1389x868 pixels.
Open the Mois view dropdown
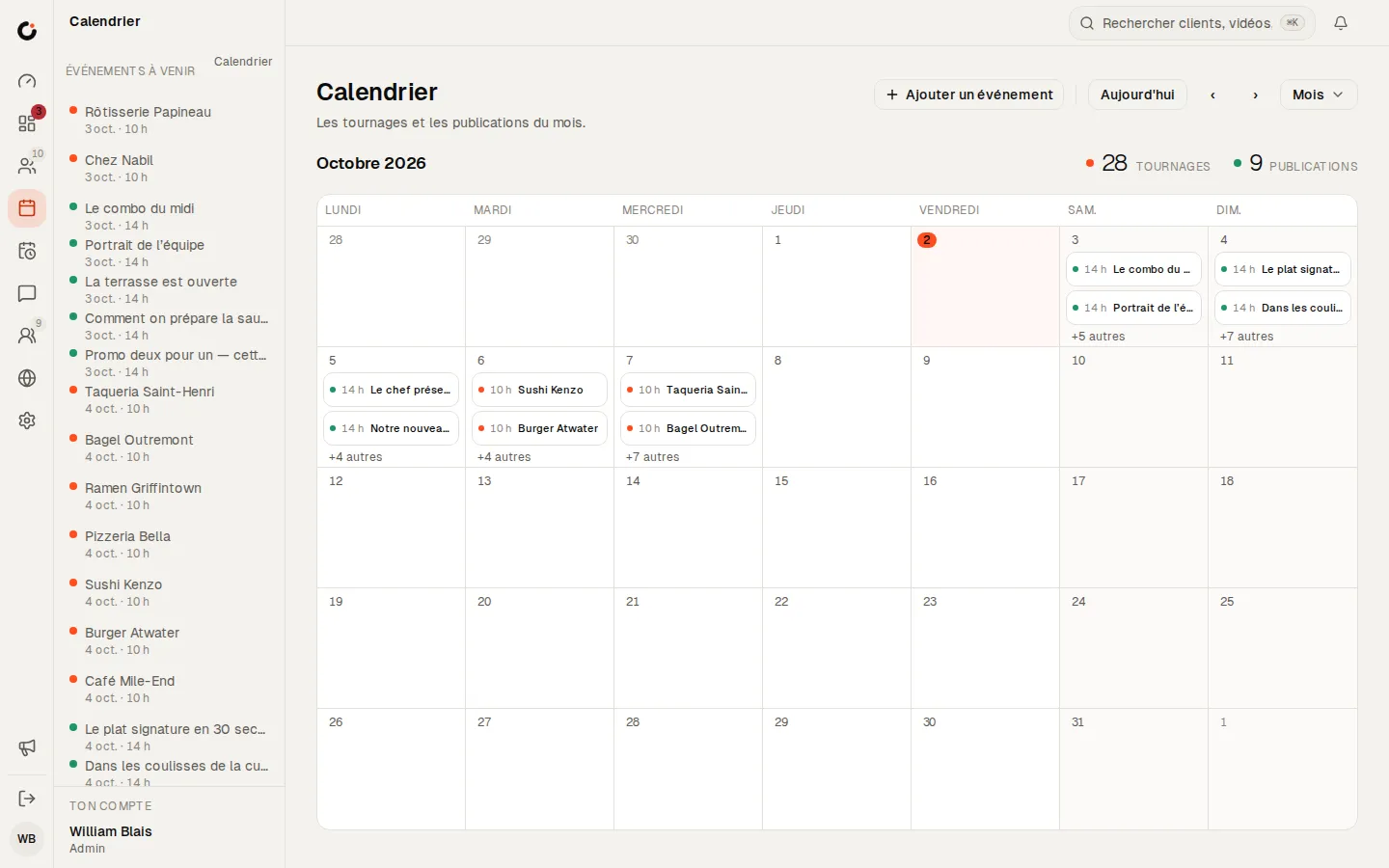(x=1319, y=95)
